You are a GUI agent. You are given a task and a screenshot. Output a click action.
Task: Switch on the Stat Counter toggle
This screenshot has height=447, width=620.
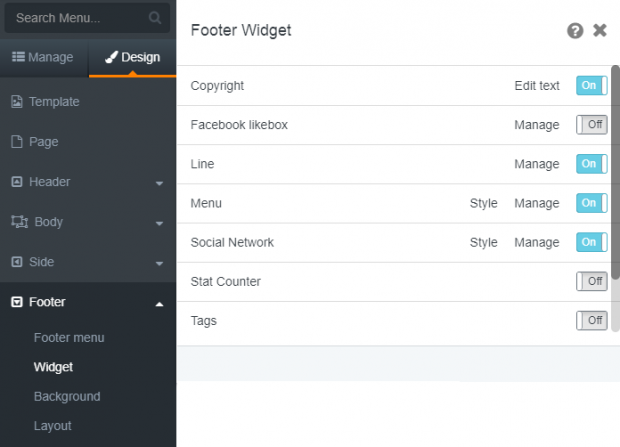[x=592, y=281]
